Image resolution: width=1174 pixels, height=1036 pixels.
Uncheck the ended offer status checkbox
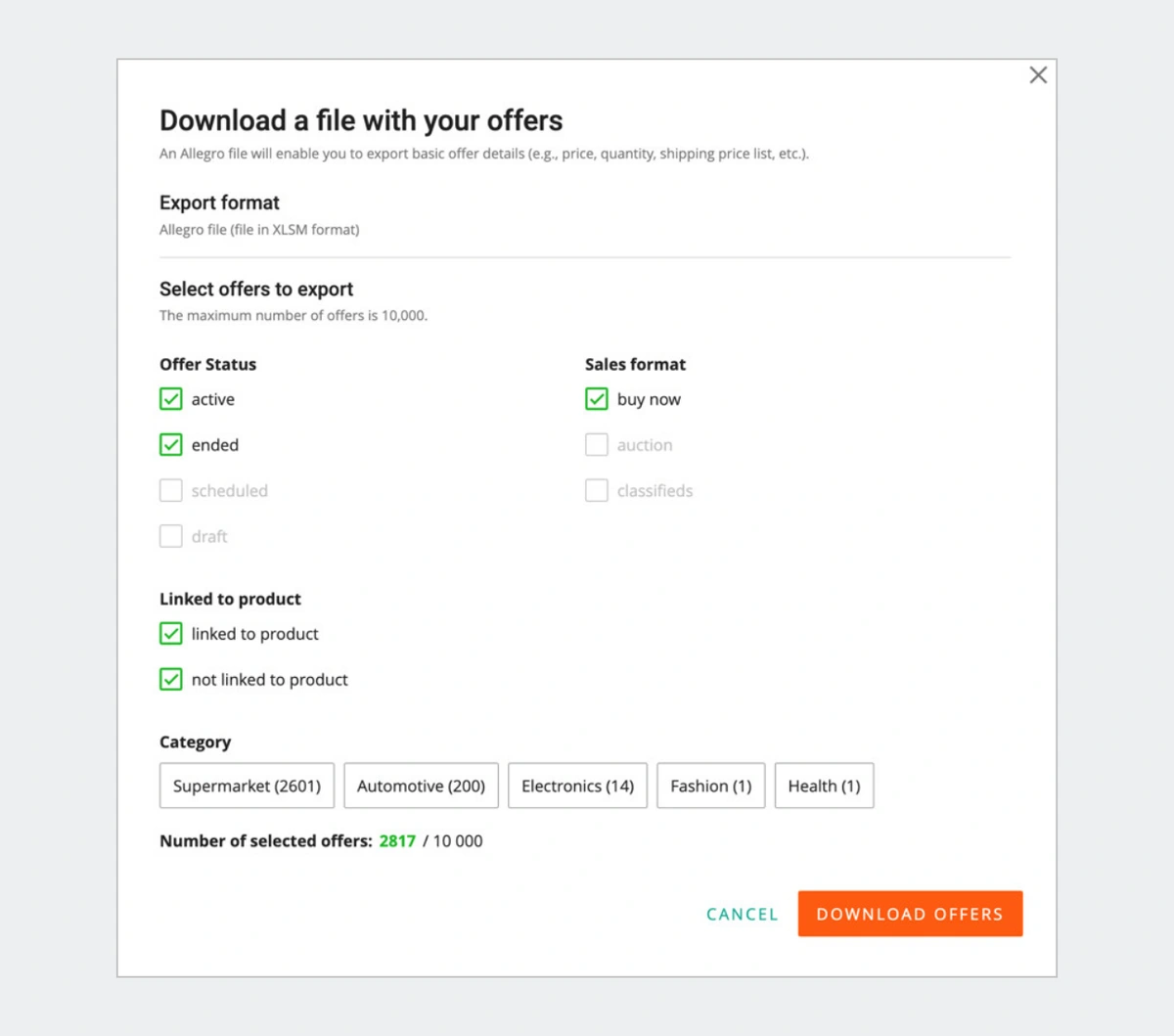coord(171,445)
